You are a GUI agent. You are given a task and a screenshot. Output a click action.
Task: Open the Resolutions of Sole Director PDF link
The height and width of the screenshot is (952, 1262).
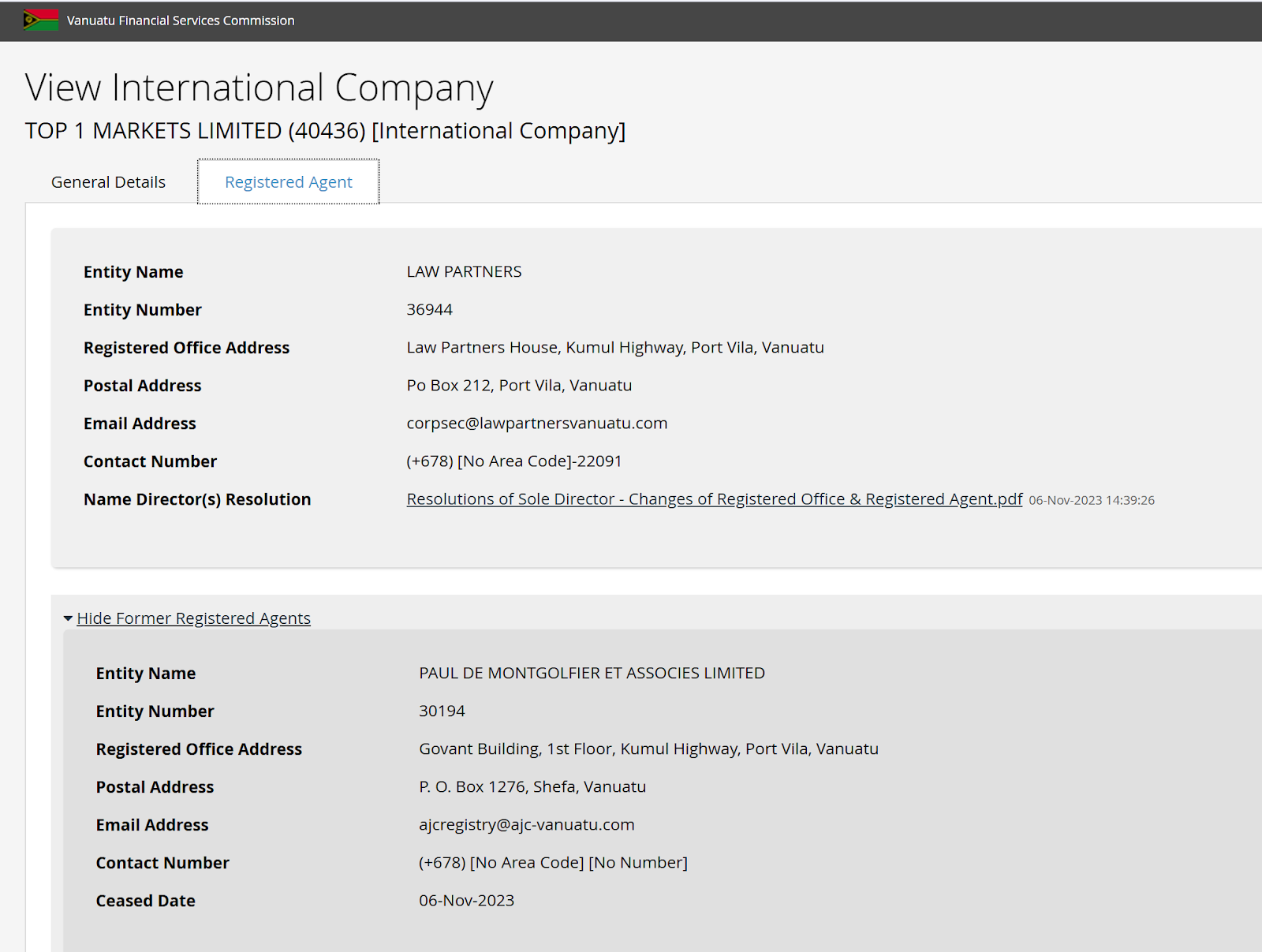tap(715, 499)
